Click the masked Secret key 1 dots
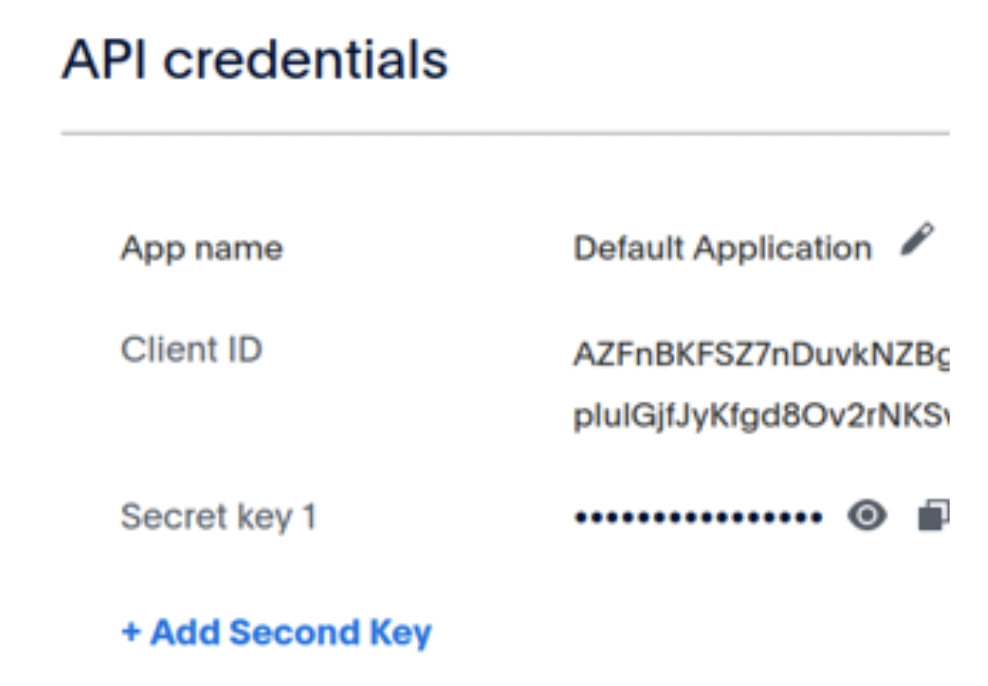This screenshot has width=988, height=686. pyautogui.click(x=698, y=518)
